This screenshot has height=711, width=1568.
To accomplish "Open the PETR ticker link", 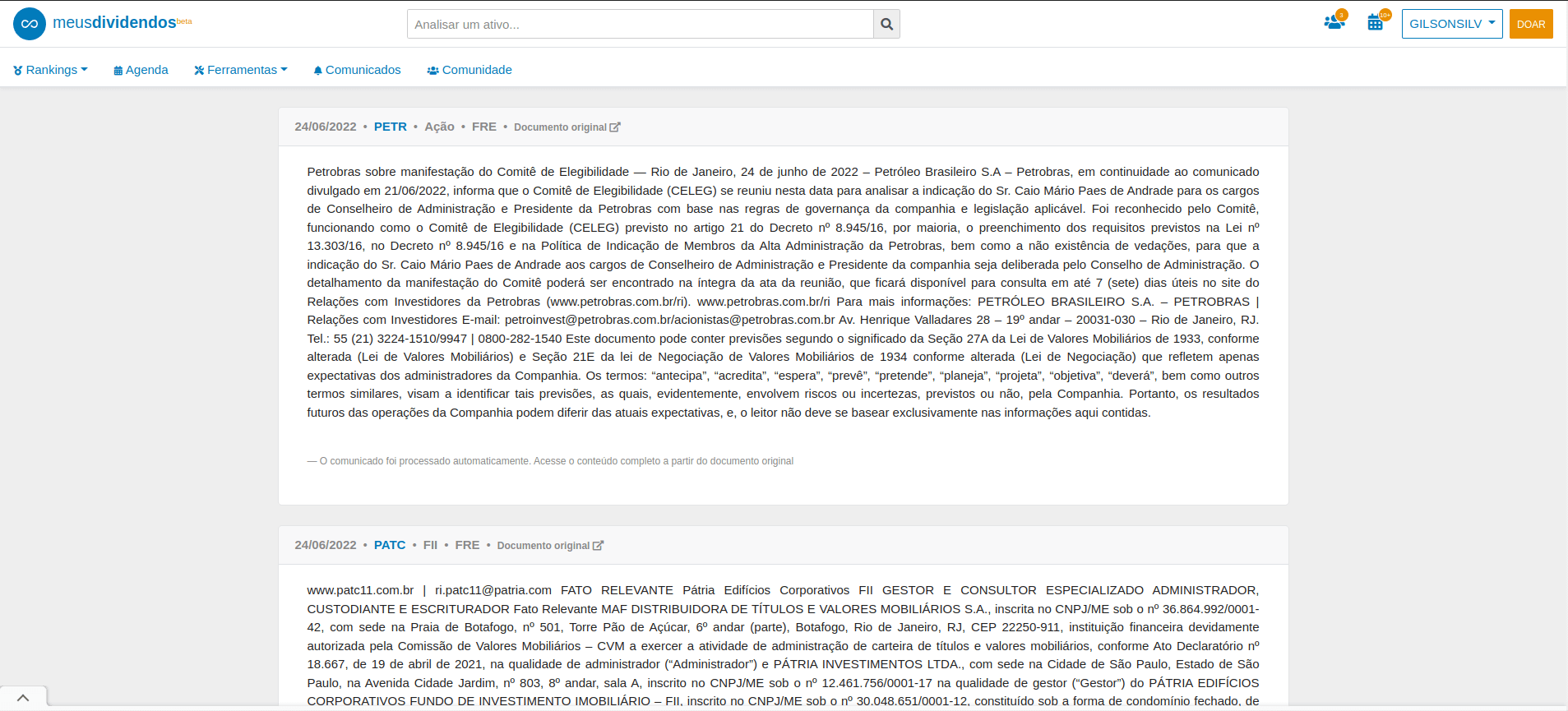I will [x=391, y=127].
